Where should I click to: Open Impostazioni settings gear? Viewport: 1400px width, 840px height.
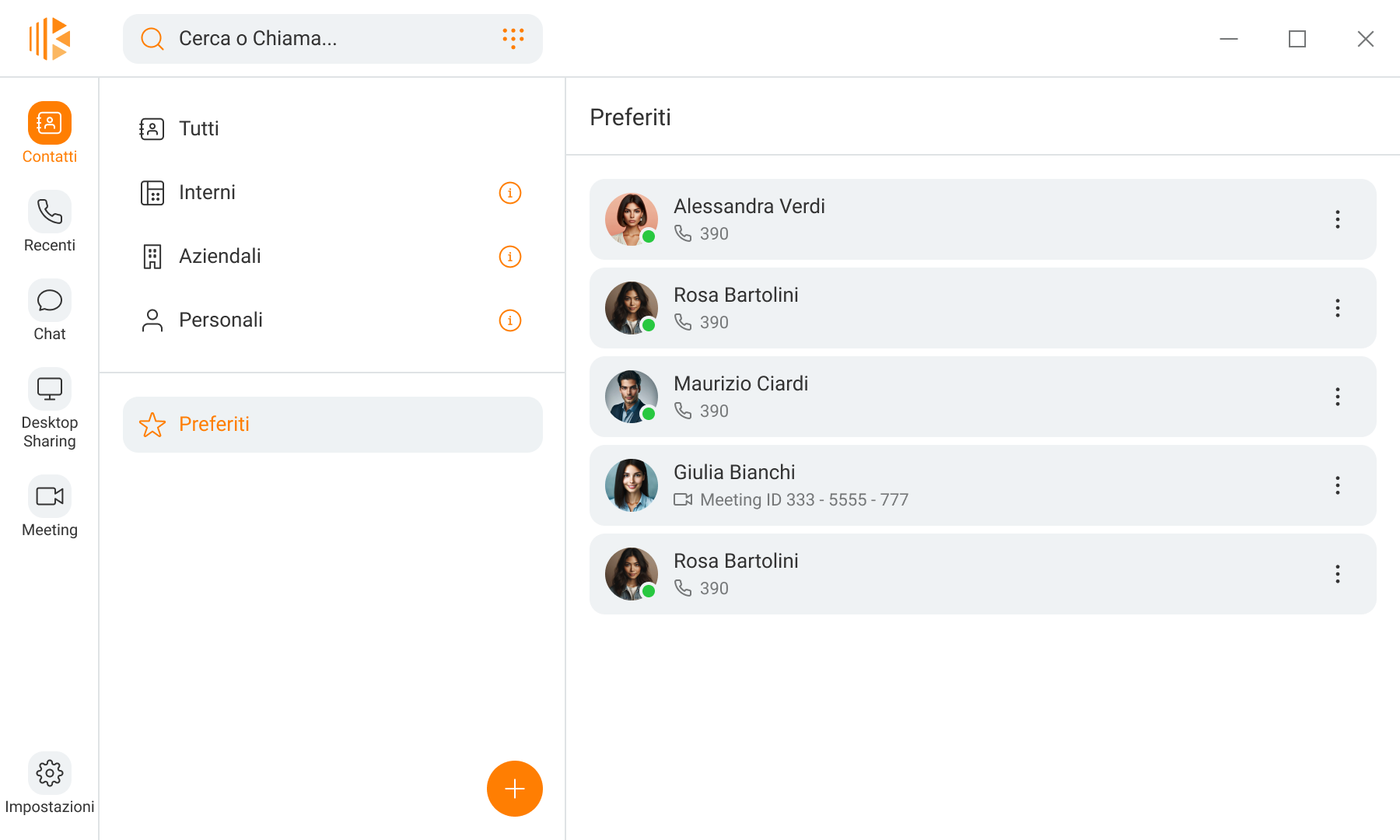point(50,774)
